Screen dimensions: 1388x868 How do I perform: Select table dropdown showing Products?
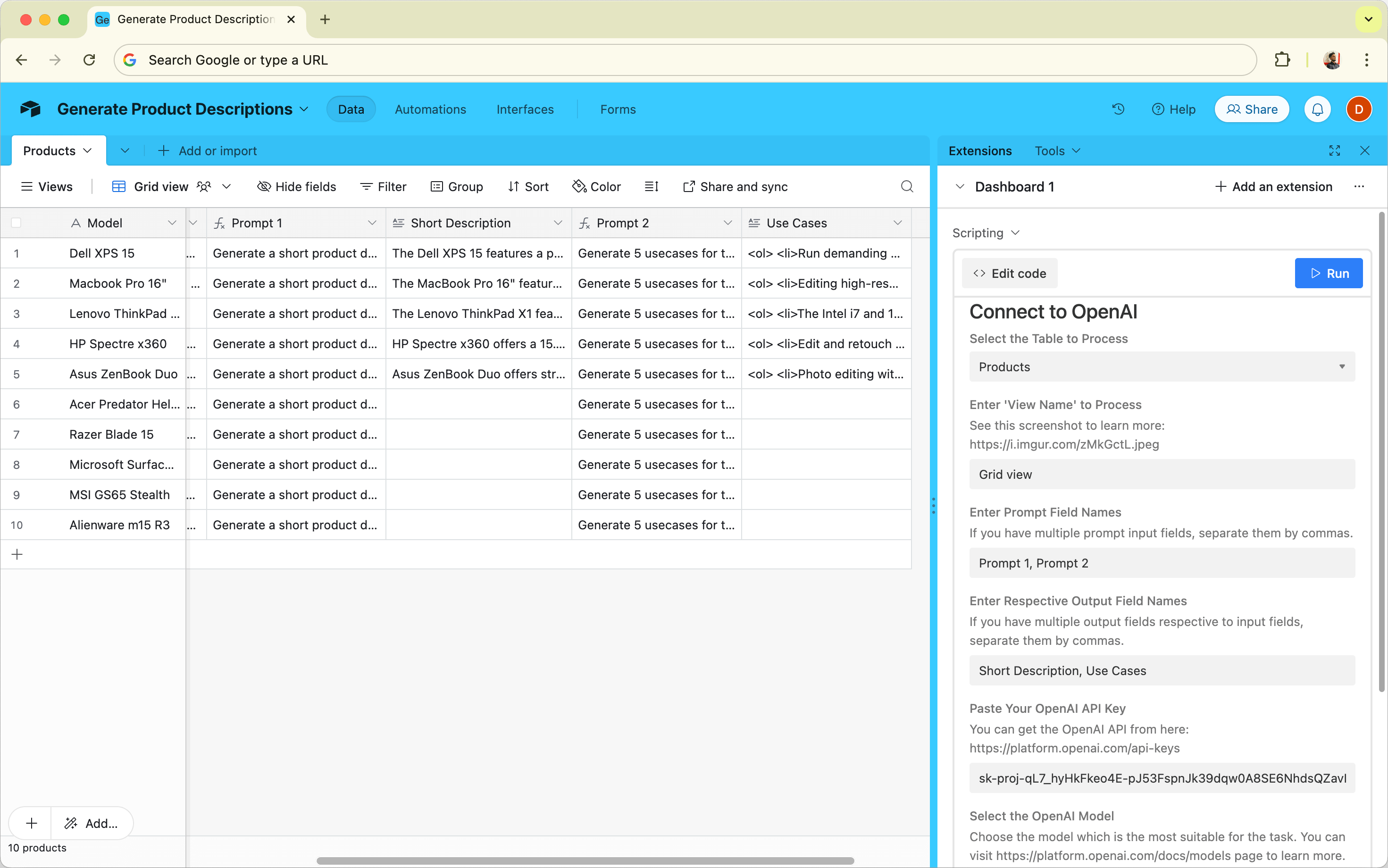coord(1162,367)
